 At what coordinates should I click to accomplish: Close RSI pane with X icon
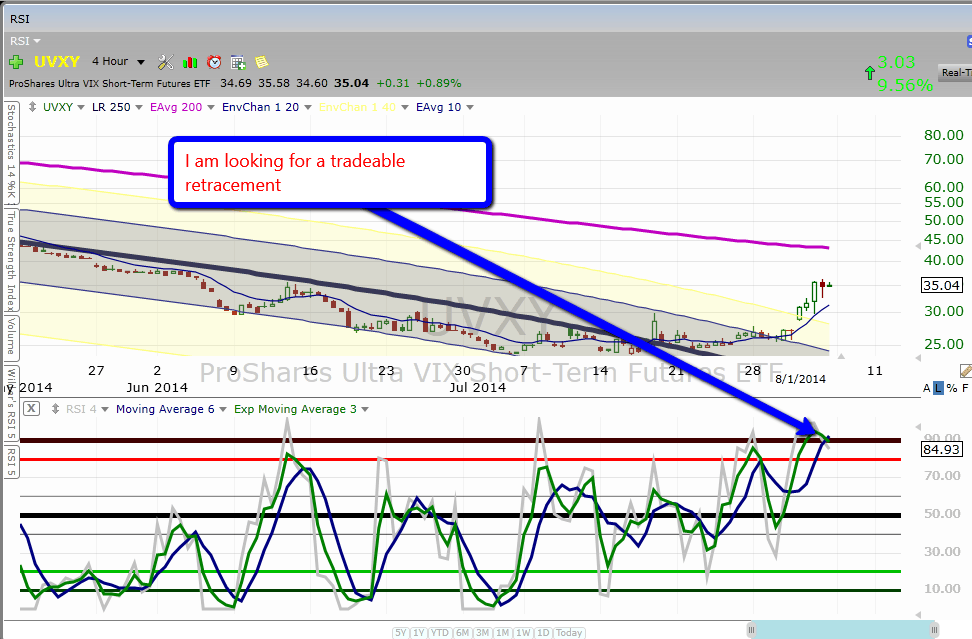(x=32, y=409)
